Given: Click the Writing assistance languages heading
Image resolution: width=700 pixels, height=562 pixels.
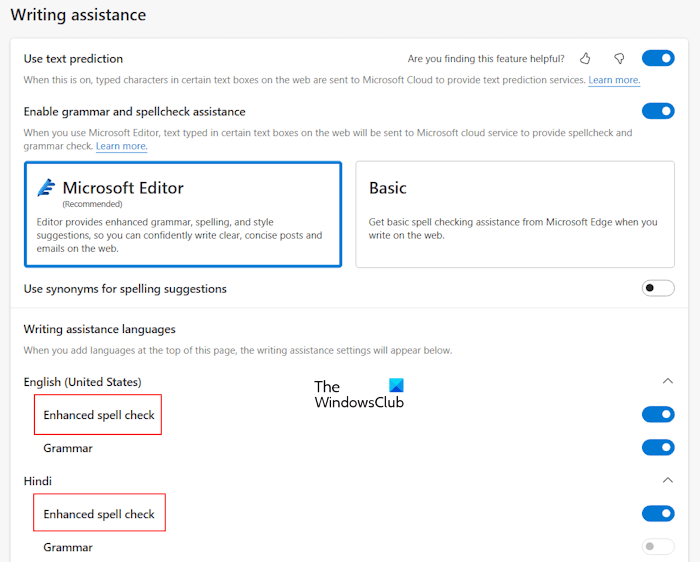Looking at the screenshot, I should click(99, 329).
